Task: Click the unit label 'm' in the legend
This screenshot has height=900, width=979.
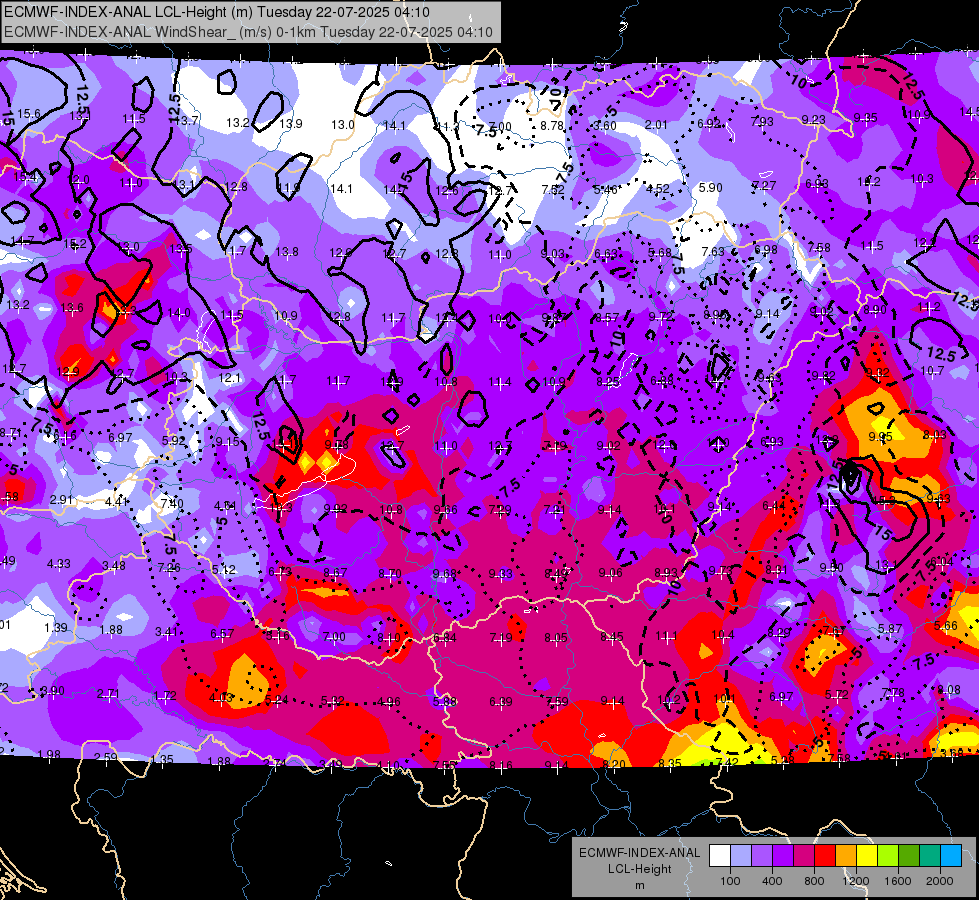Action: click(639, 886)
